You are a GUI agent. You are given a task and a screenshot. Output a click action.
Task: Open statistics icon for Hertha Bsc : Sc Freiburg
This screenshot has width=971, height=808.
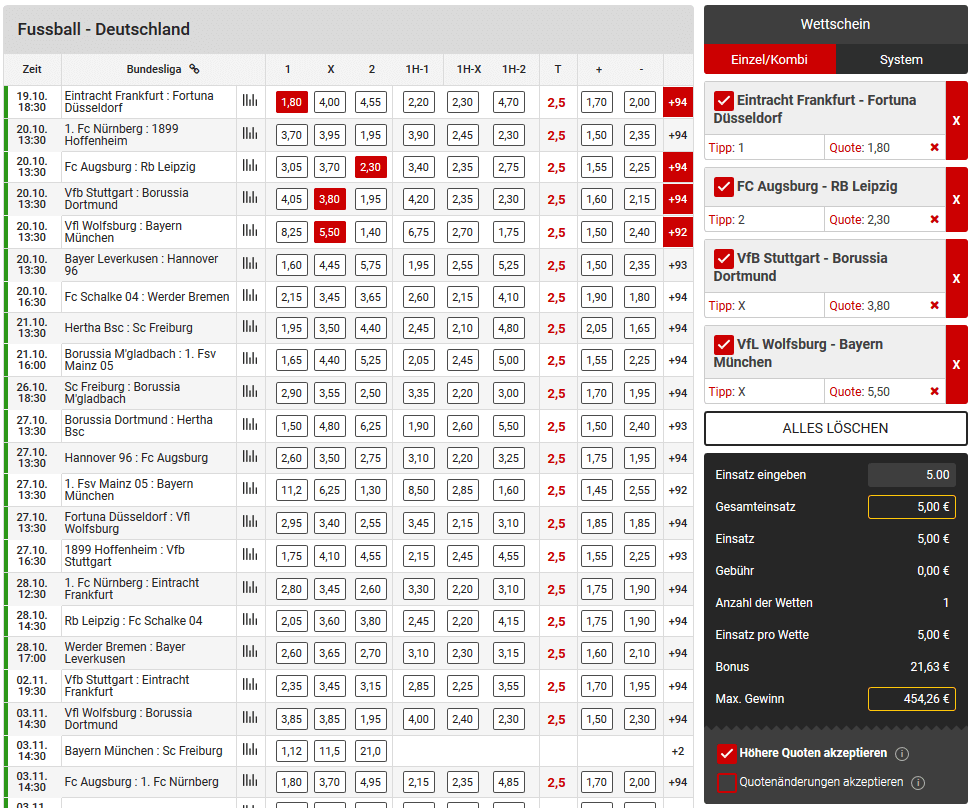(250, 326)
